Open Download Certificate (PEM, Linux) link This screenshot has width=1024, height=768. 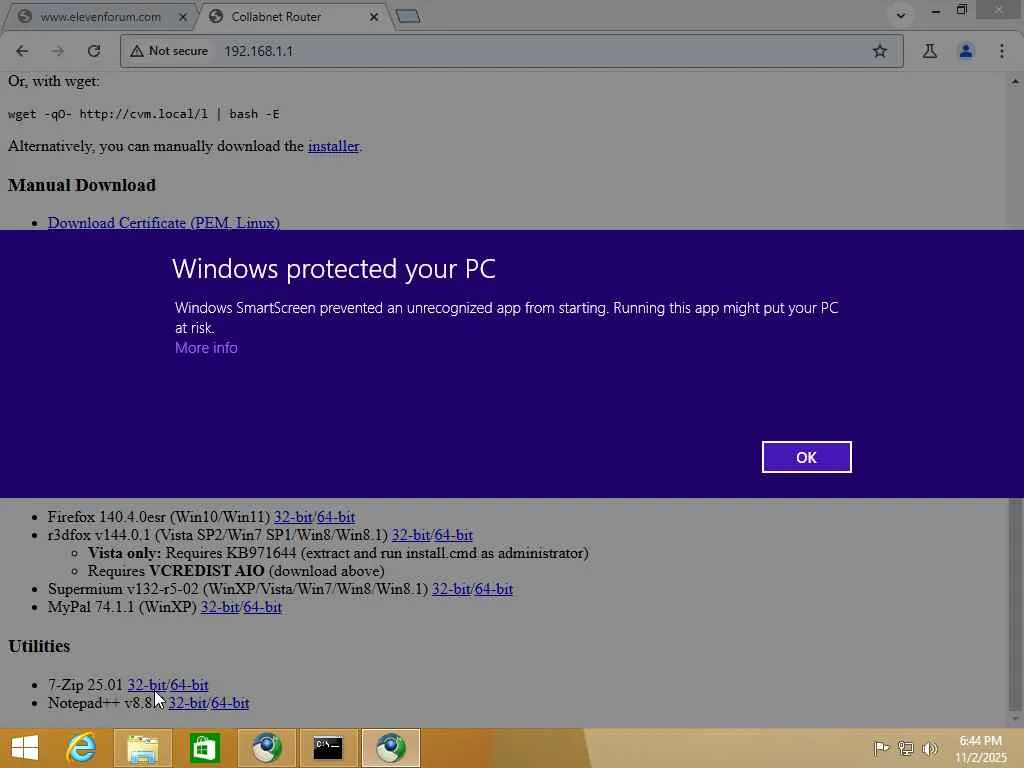tap(164, 223)
